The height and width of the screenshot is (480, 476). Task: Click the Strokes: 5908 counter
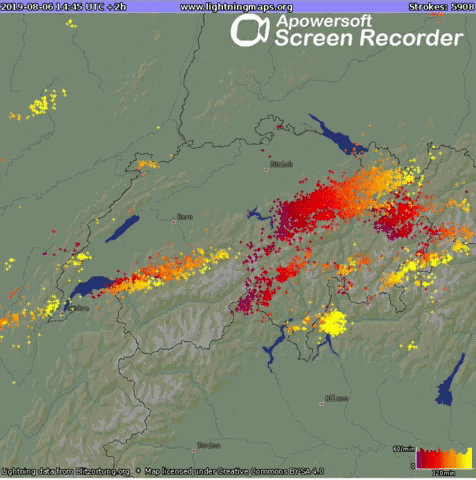pos(441,7)
